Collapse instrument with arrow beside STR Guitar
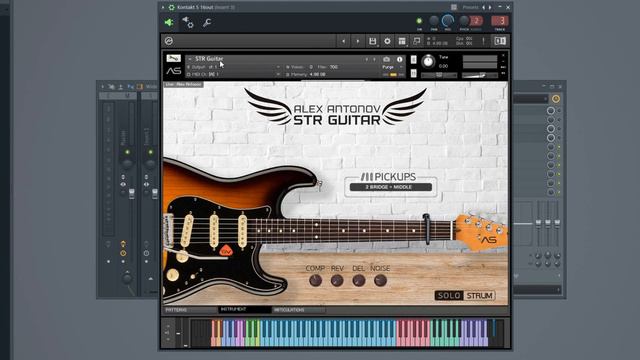Image resolution: width=640 pixels, height=360 pixels. click(x=190, y=59)
